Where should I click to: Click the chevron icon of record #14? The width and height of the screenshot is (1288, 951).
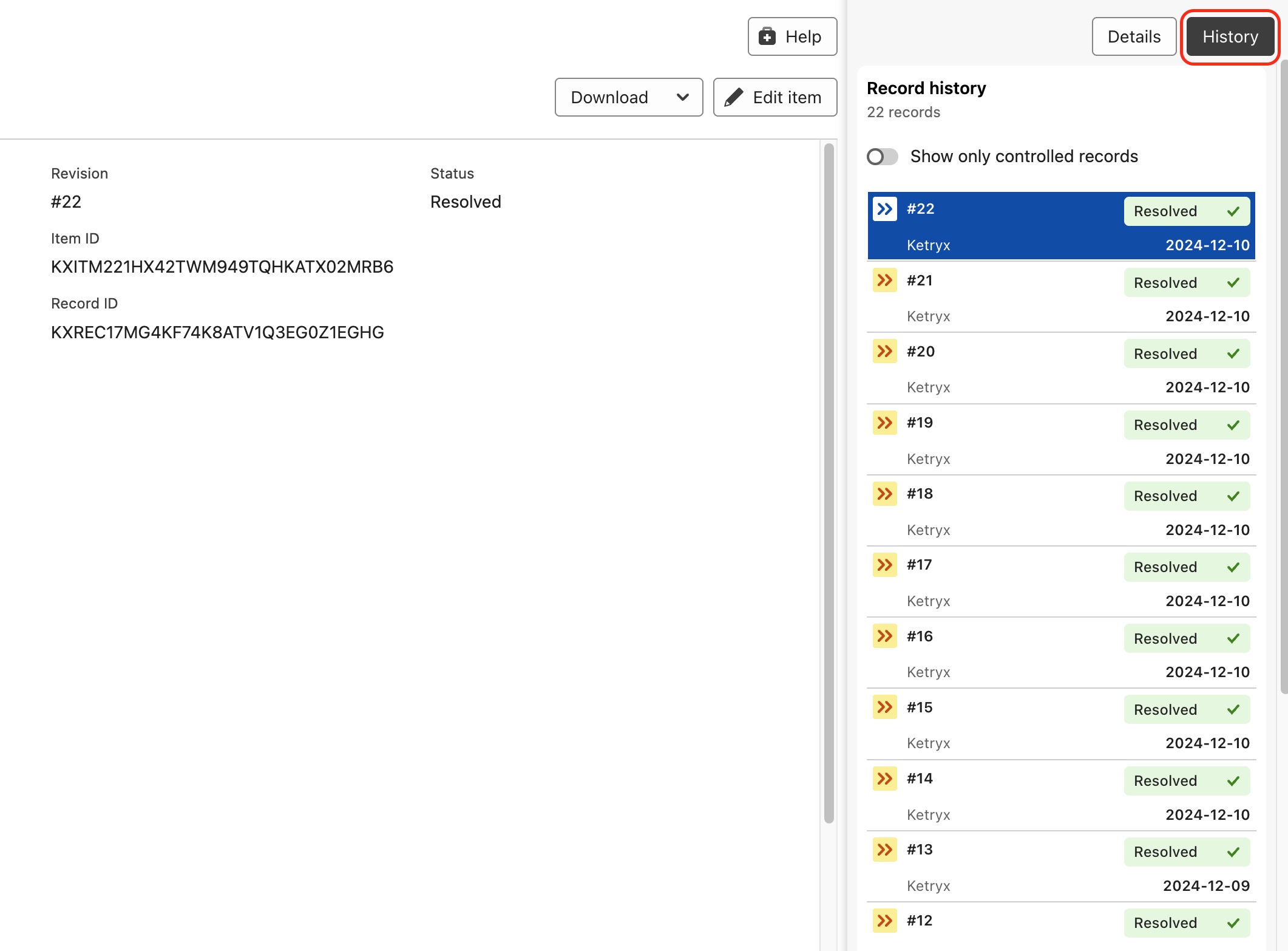885,779
